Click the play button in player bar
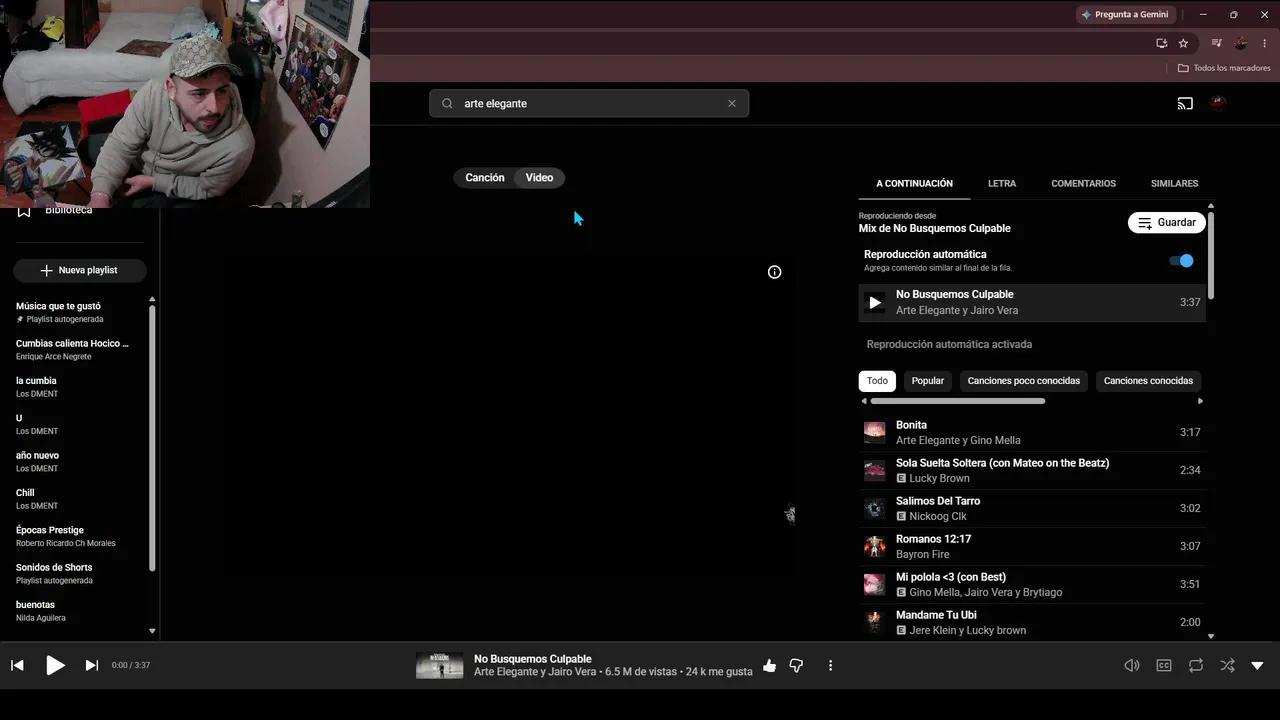Screen dimensions: 1280x720 55,665
